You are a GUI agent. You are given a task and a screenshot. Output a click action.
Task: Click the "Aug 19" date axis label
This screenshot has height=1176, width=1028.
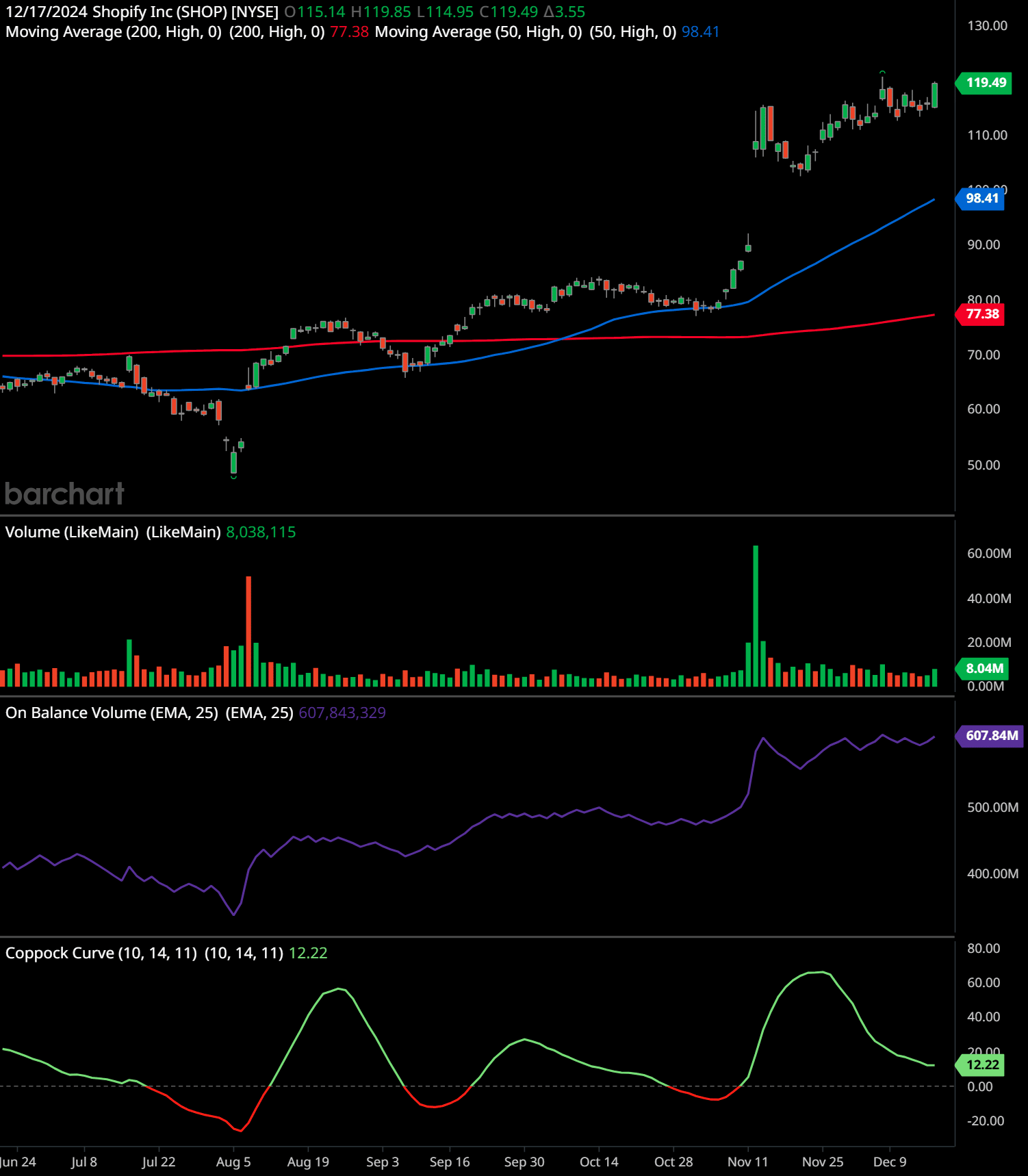(x=308, y=1162)
